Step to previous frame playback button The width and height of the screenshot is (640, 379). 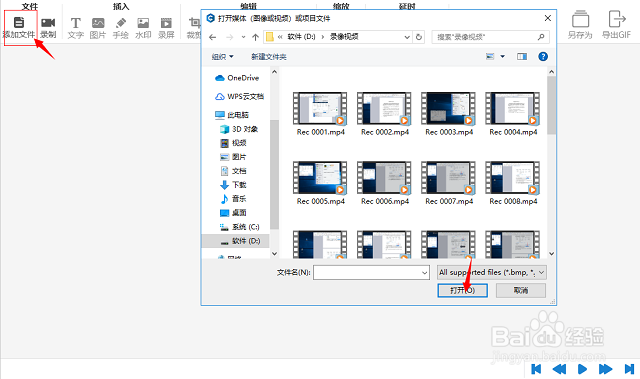click(x=559, y=369)
